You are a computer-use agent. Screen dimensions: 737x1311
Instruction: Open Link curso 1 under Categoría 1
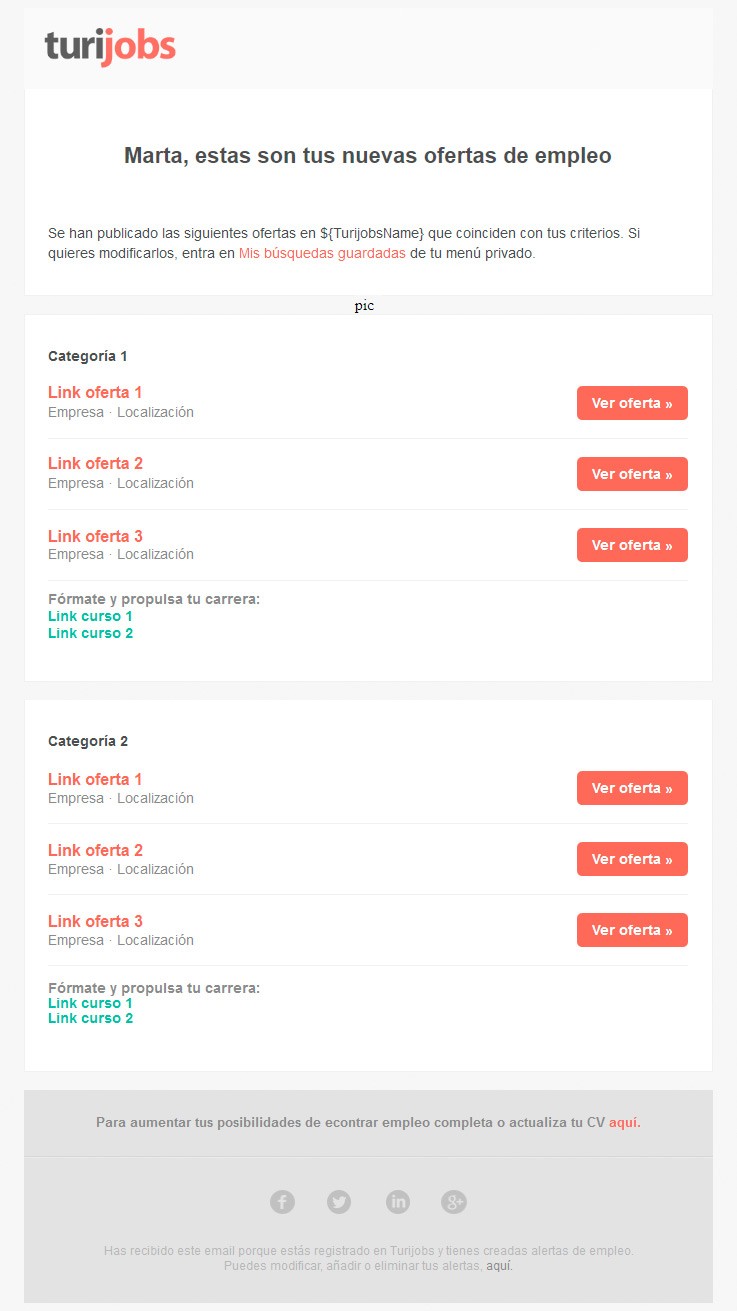(x=90, y=616)
